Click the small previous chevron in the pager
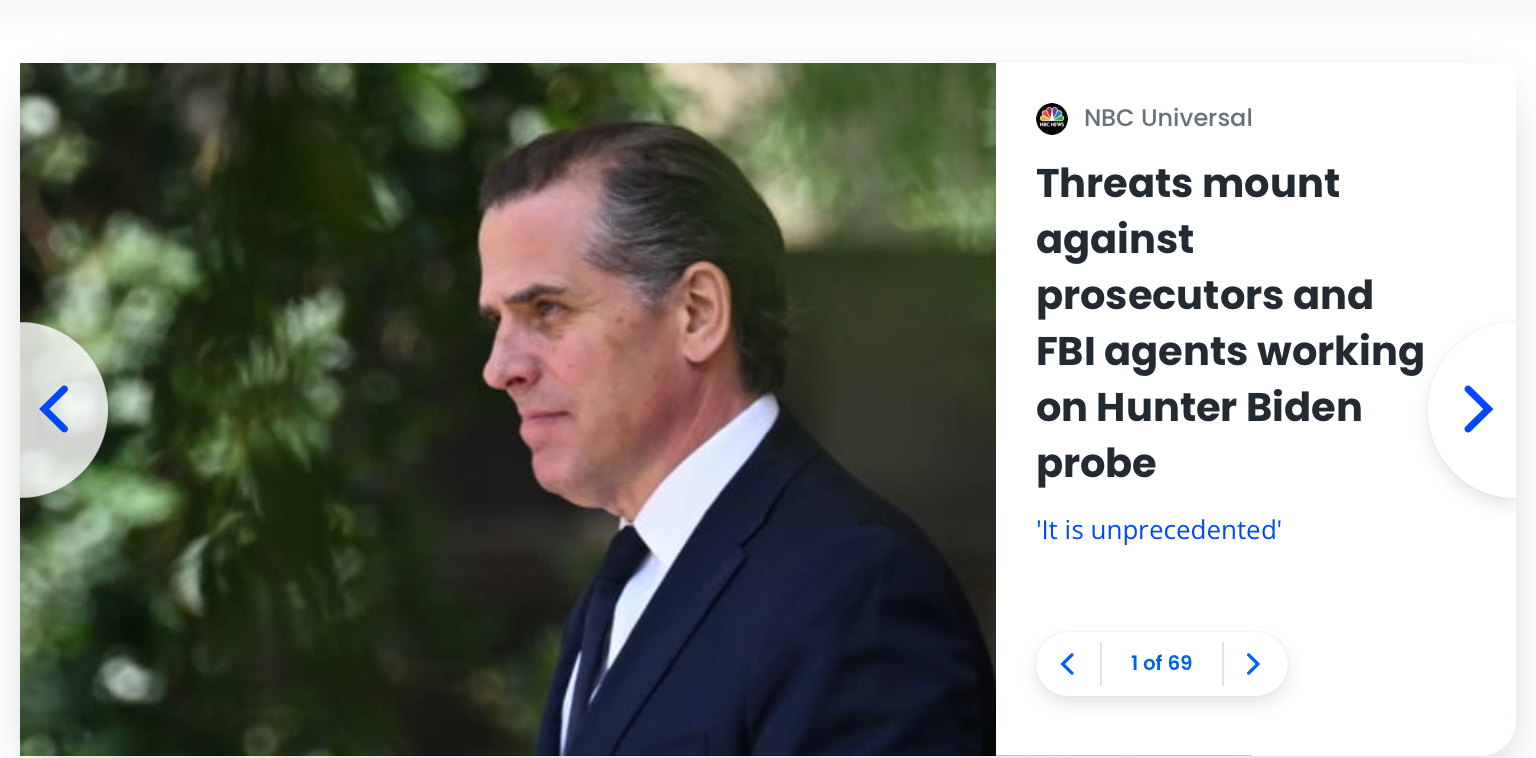The width and height of the screenshot is (1536, 758). 1067,664
